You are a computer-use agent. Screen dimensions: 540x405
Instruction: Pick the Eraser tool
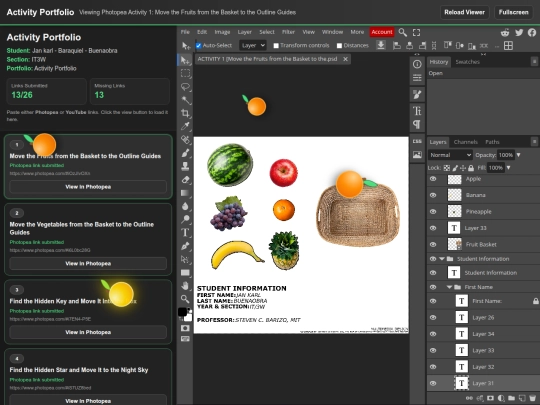185,179
